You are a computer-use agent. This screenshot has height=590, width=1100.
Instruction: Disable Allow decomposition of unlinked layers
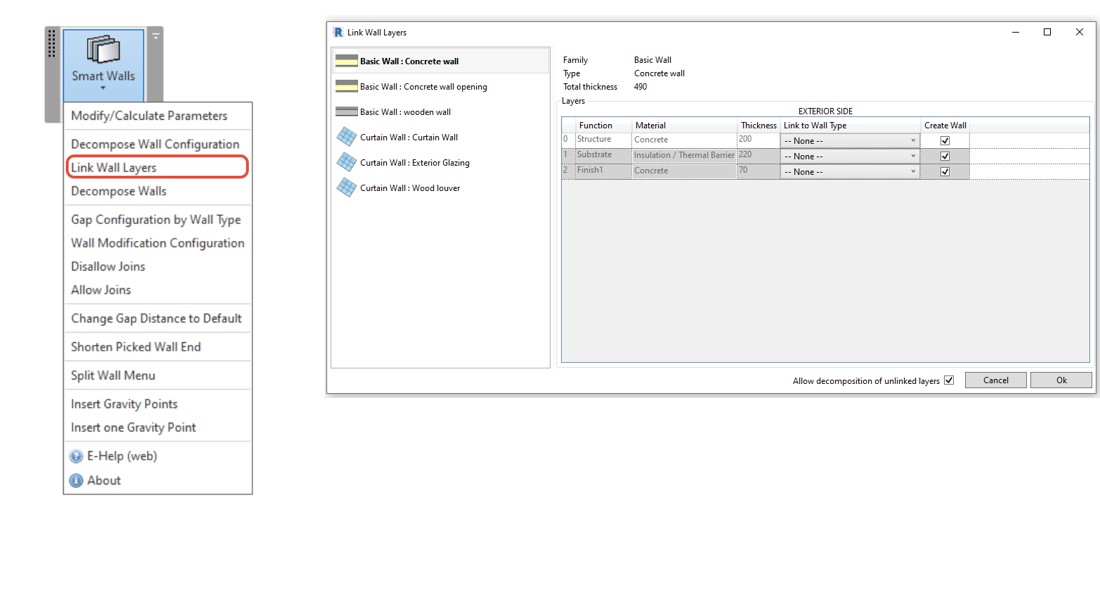[949, 380]
